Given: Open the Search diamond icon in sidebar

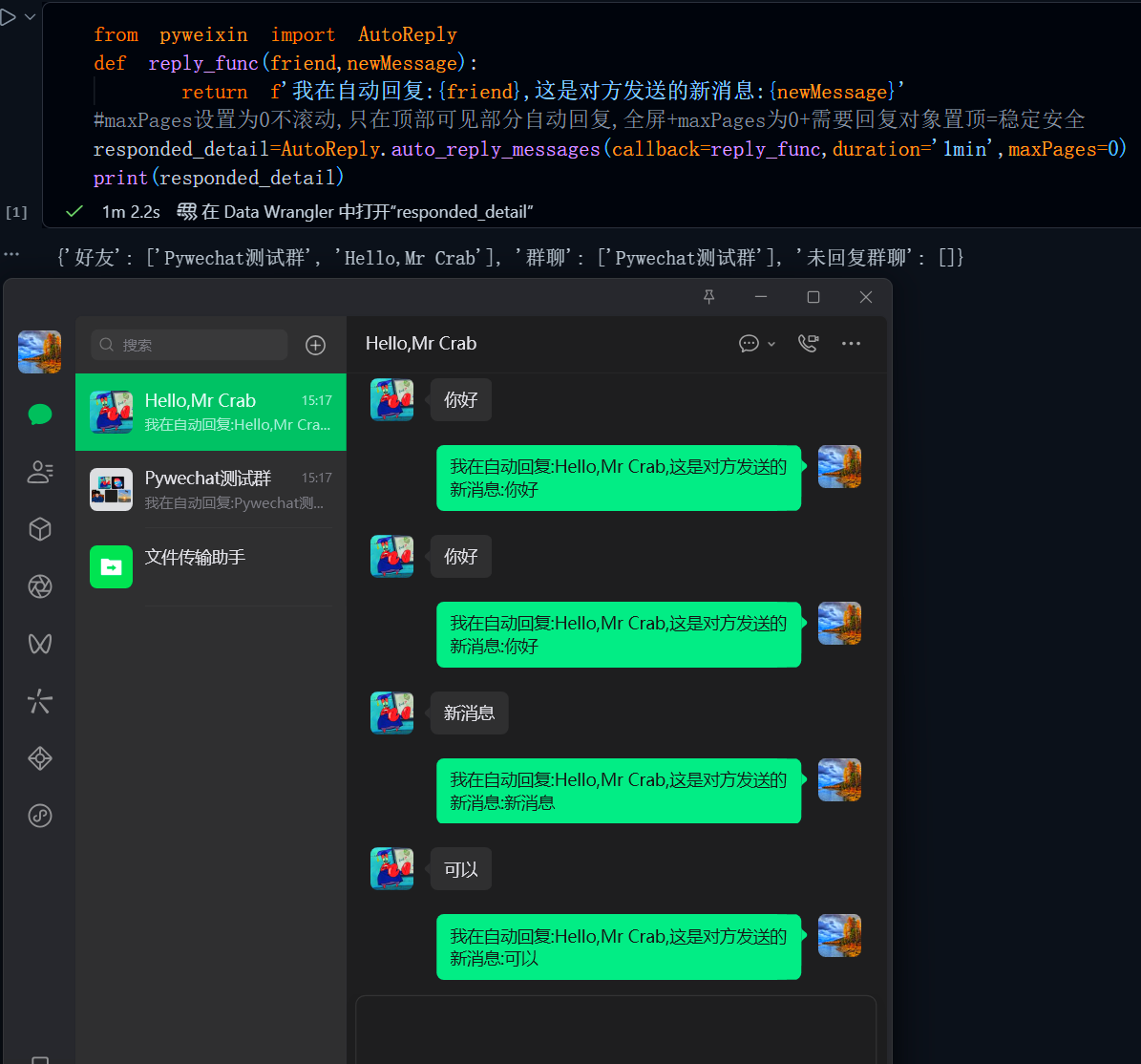Looking at the screenshot, I should pos(40,758).
